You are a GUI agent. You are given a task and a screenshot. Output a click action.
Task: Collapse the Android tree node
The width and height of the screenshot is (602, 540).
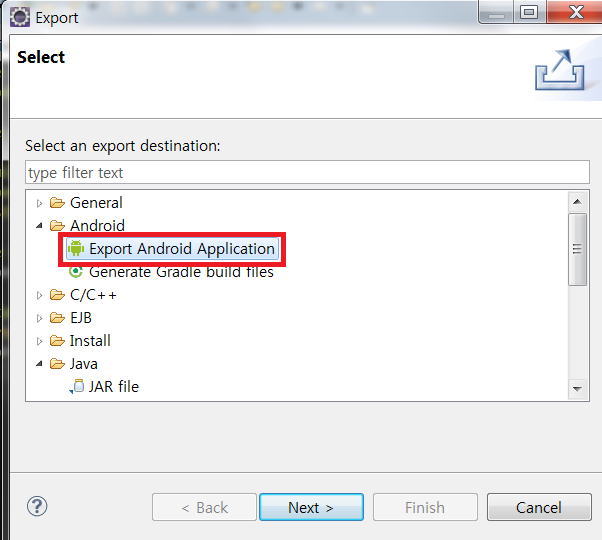[39, 226]
